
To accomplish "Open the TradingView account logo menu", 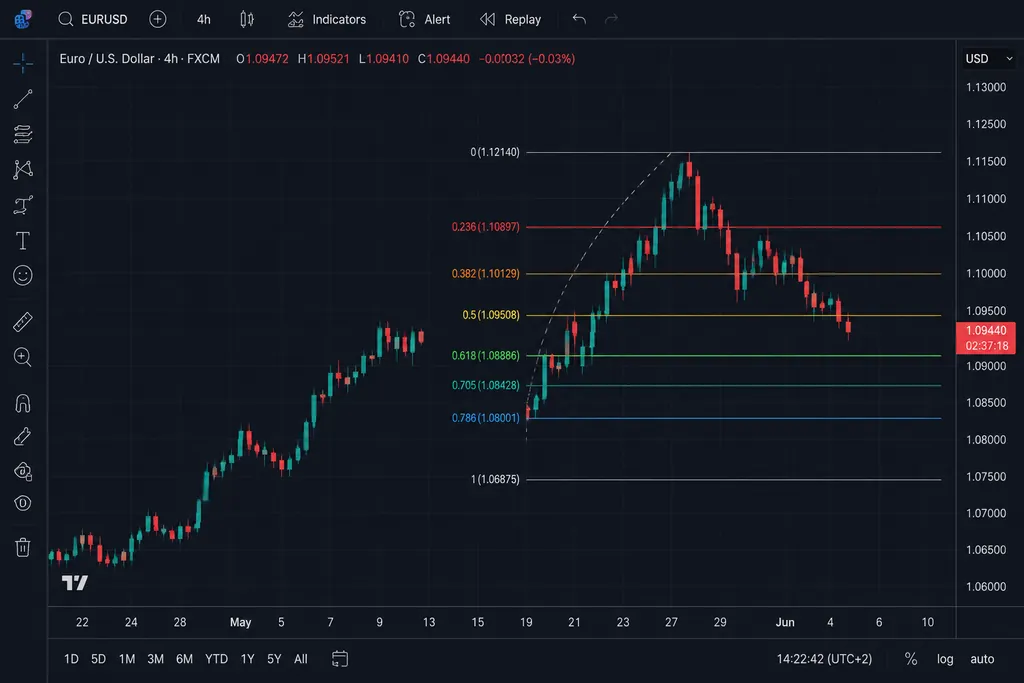I will pos(23,20).
